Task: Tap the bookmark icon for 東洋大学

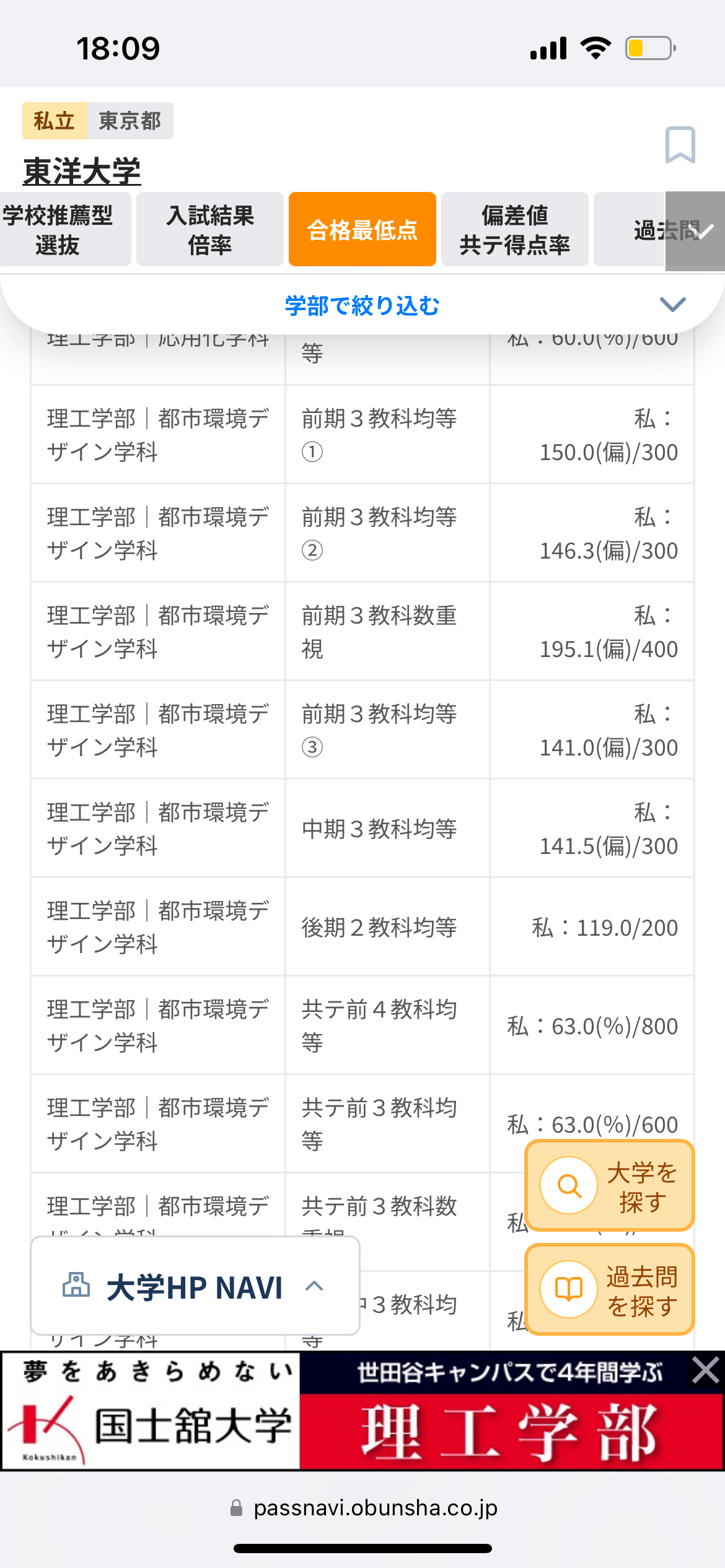Action: point(680,145)
